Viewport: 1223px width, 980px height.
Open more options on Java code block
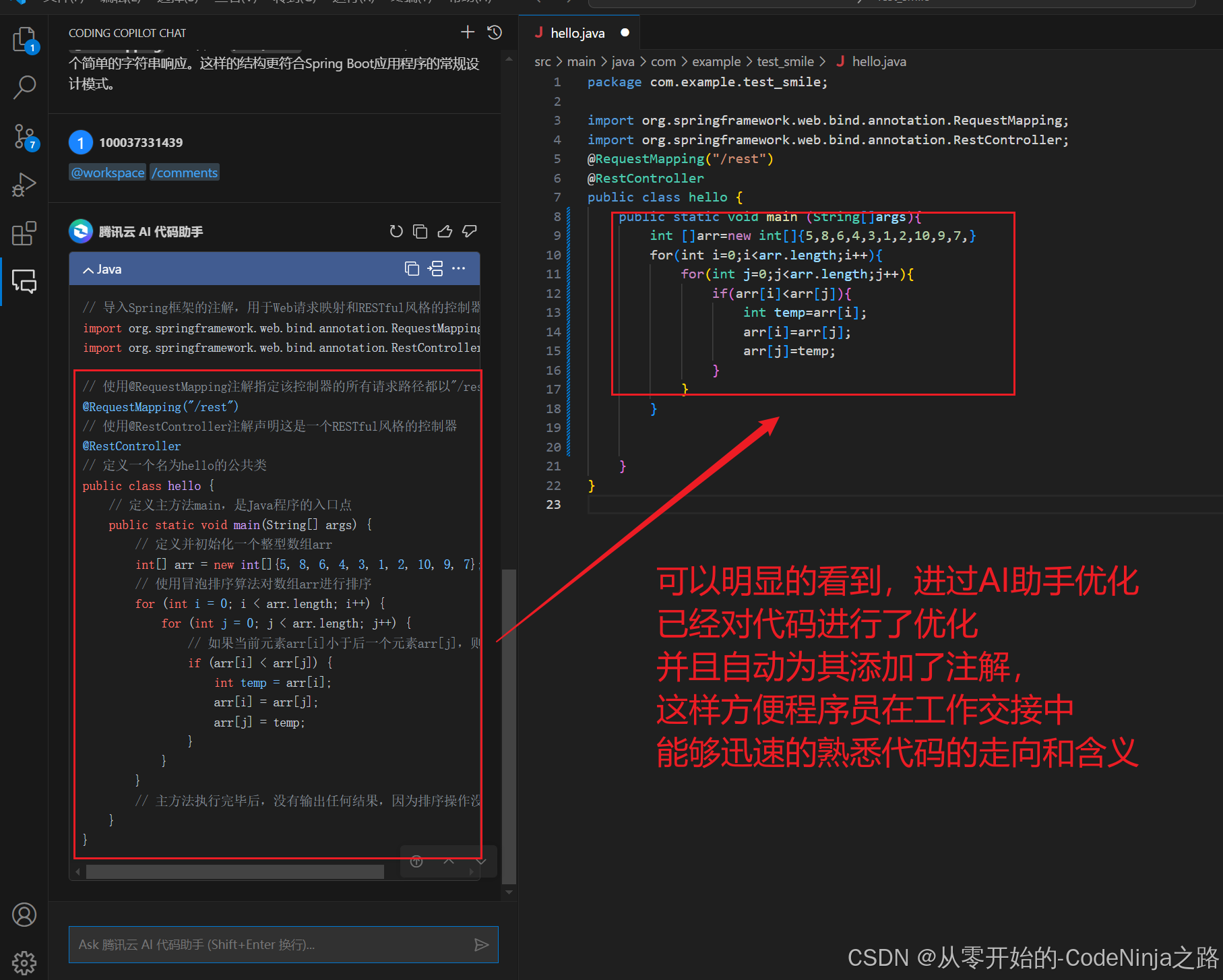click(x=459, y=268)
